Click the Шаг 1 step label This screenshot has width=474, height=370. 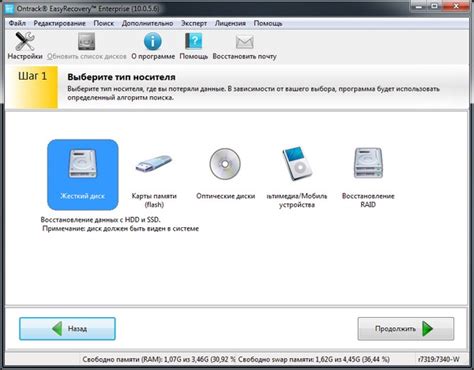point(32,76)
